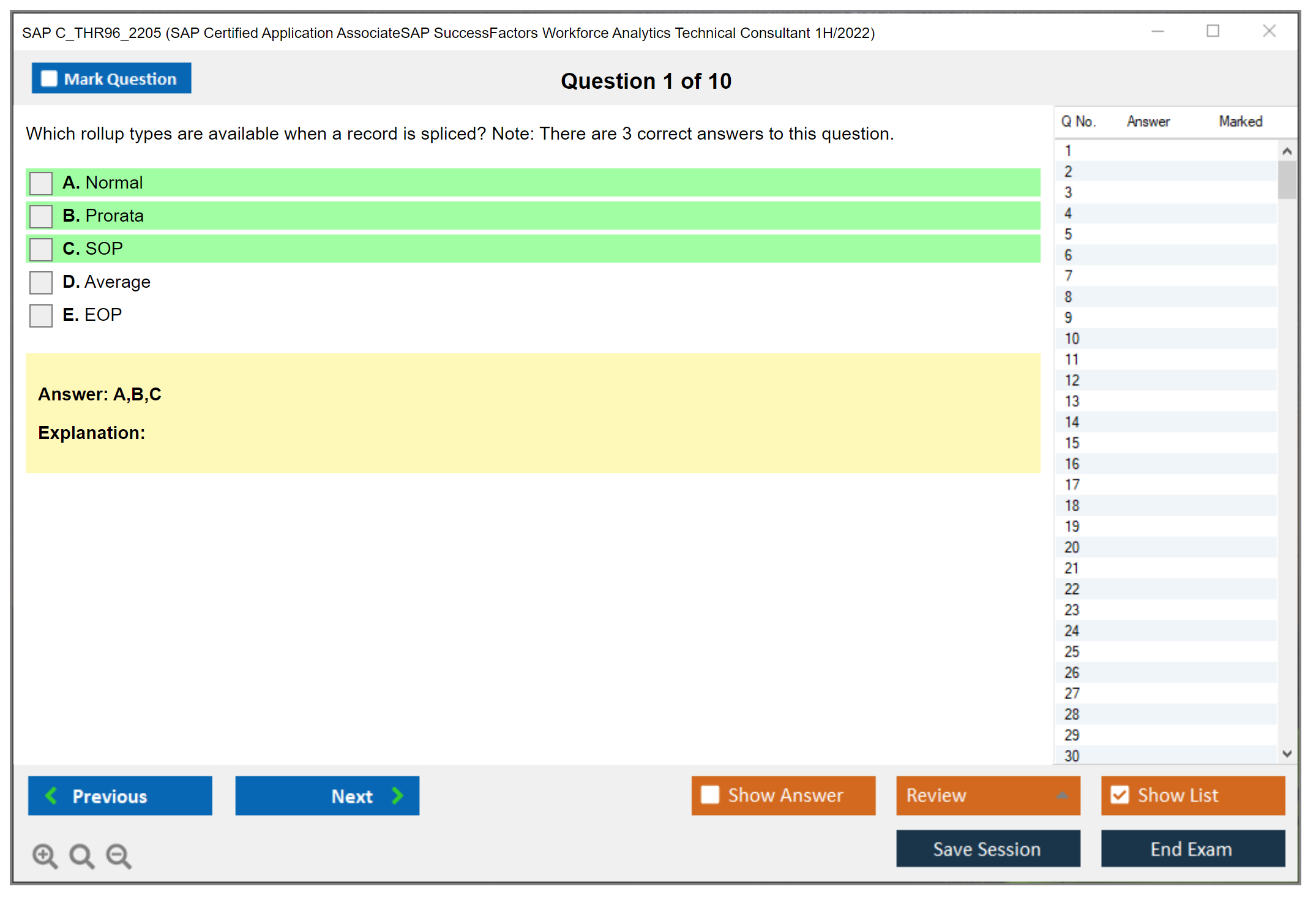1316x900 pixels.
Task: Maximize the exam window
Action: (x=1213, y=31)
